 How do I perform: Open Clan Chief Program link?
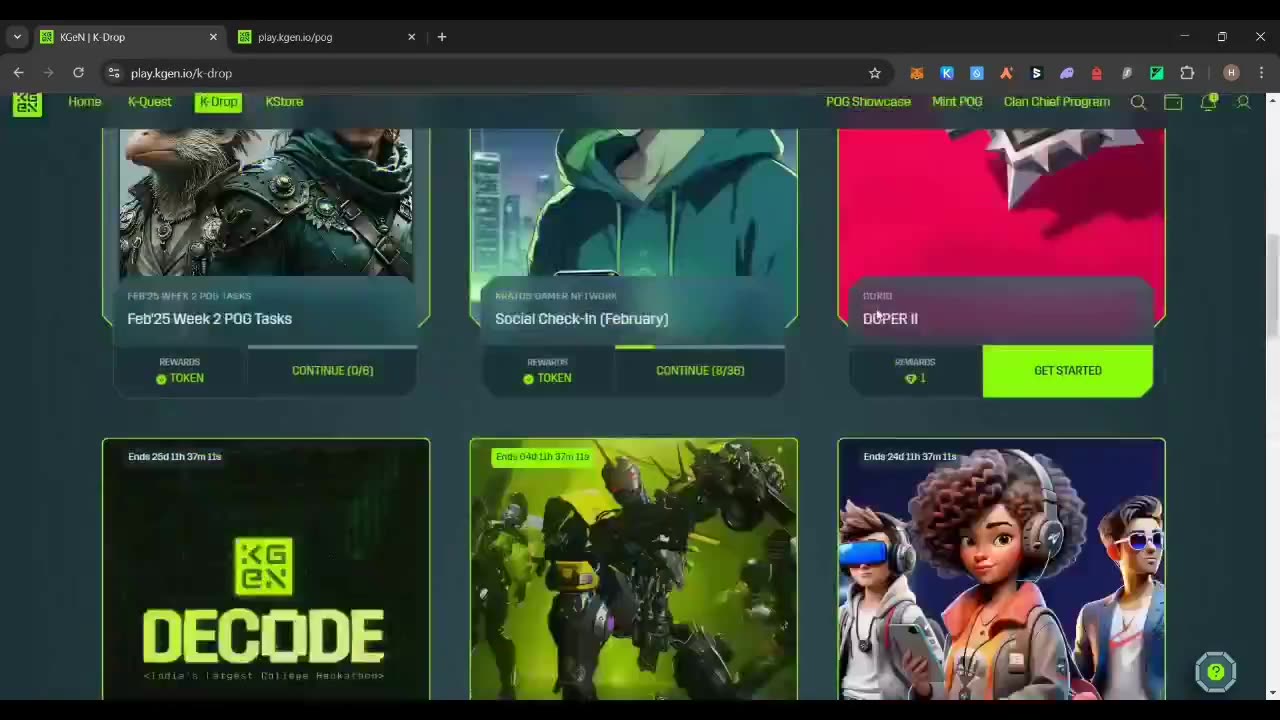coord(1057,102)
